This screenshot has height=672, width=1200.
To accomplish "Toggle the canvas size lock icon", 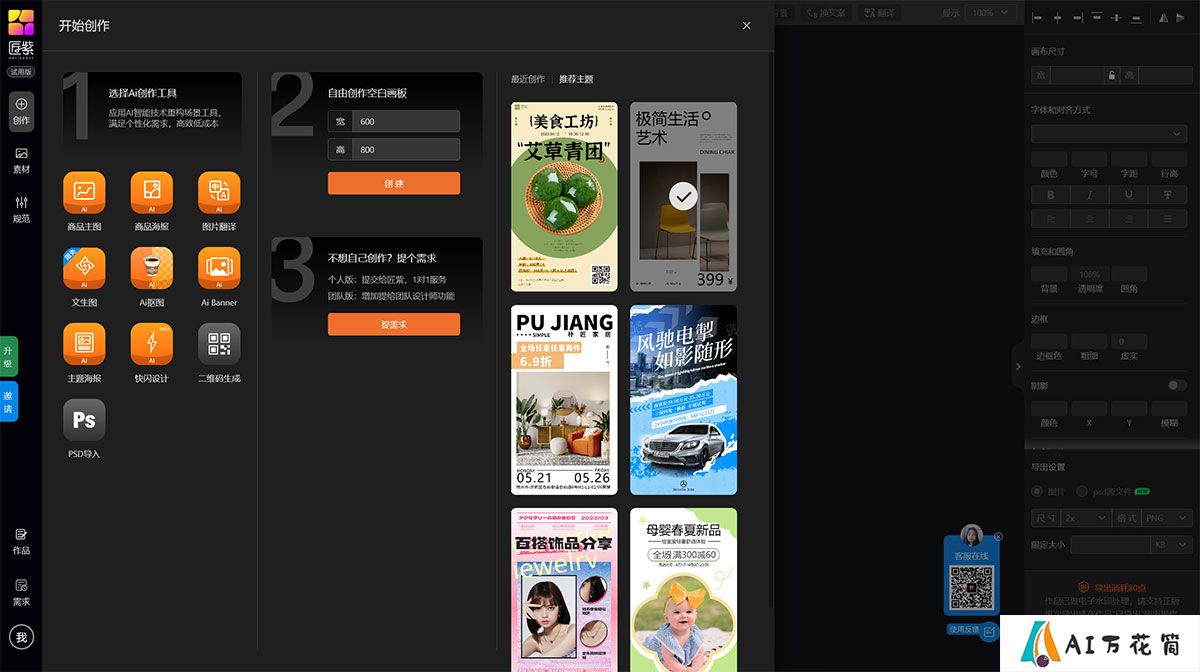I will coord(1111,75).
